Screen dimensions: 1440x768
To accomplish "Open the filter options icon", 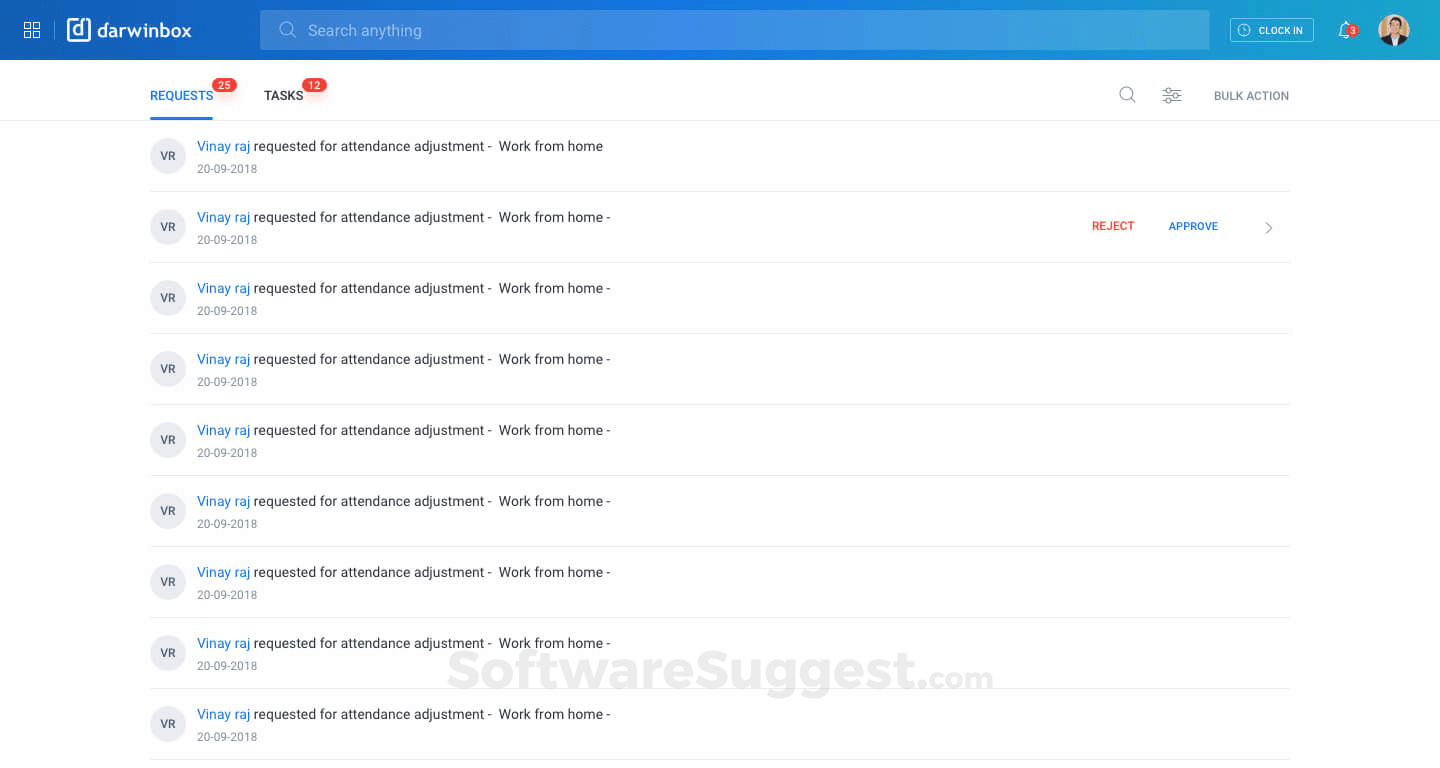I will click(1171, 94).
